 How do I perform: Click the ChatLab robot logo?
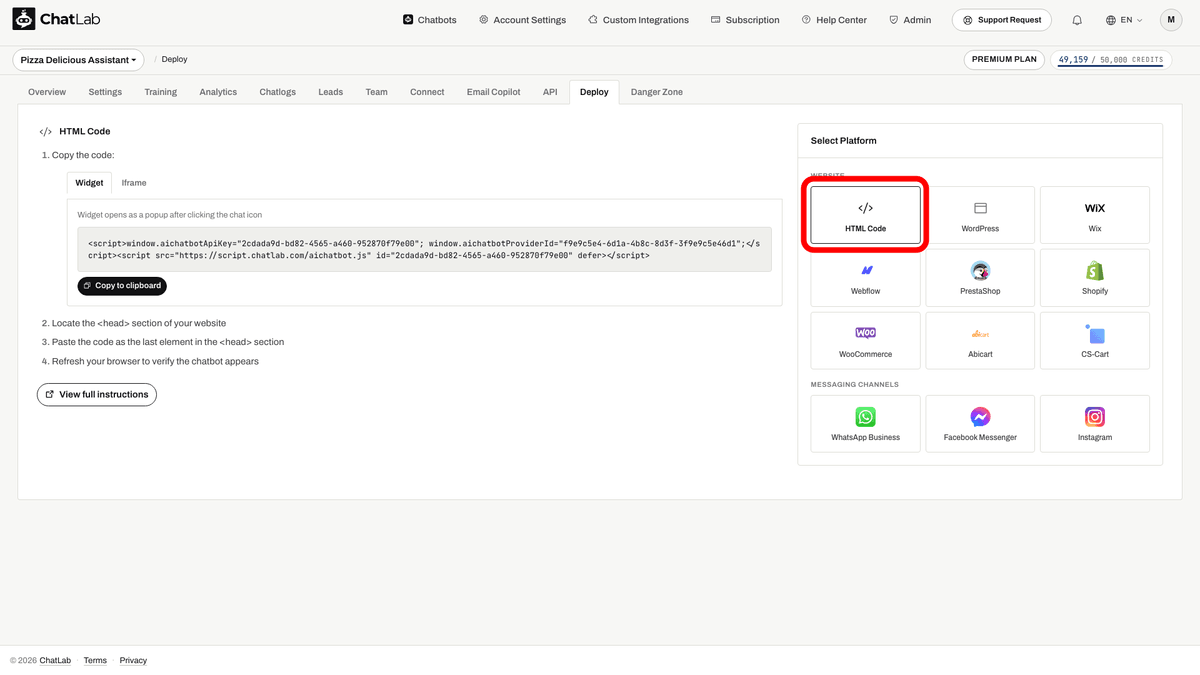pos(24,19)
